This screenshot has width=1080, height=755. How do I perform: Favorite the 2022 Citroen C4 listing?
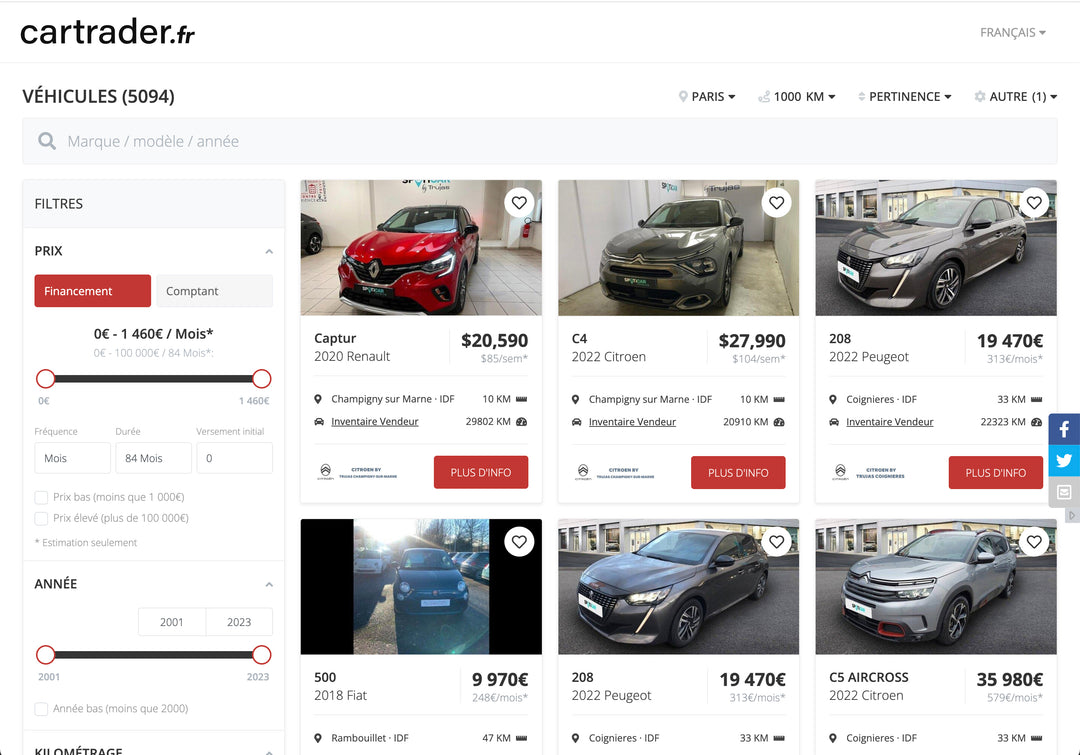tap(777, 203)
